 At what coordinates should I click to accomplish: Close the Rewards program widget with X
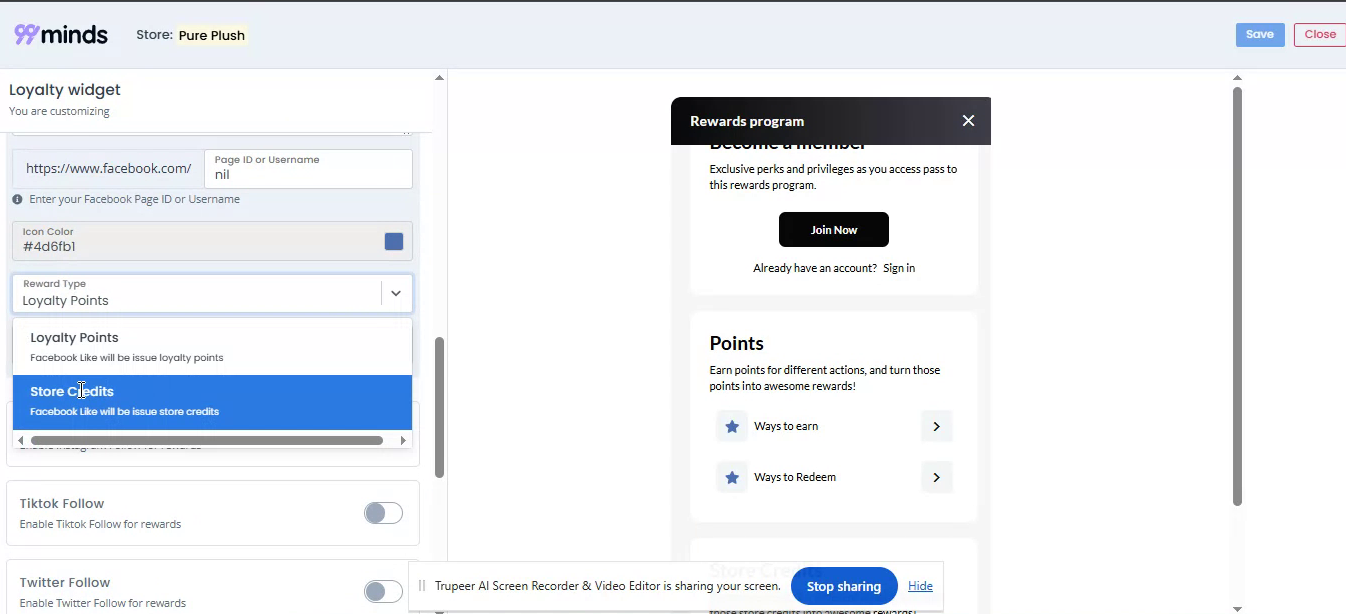(x=968, y=121)
